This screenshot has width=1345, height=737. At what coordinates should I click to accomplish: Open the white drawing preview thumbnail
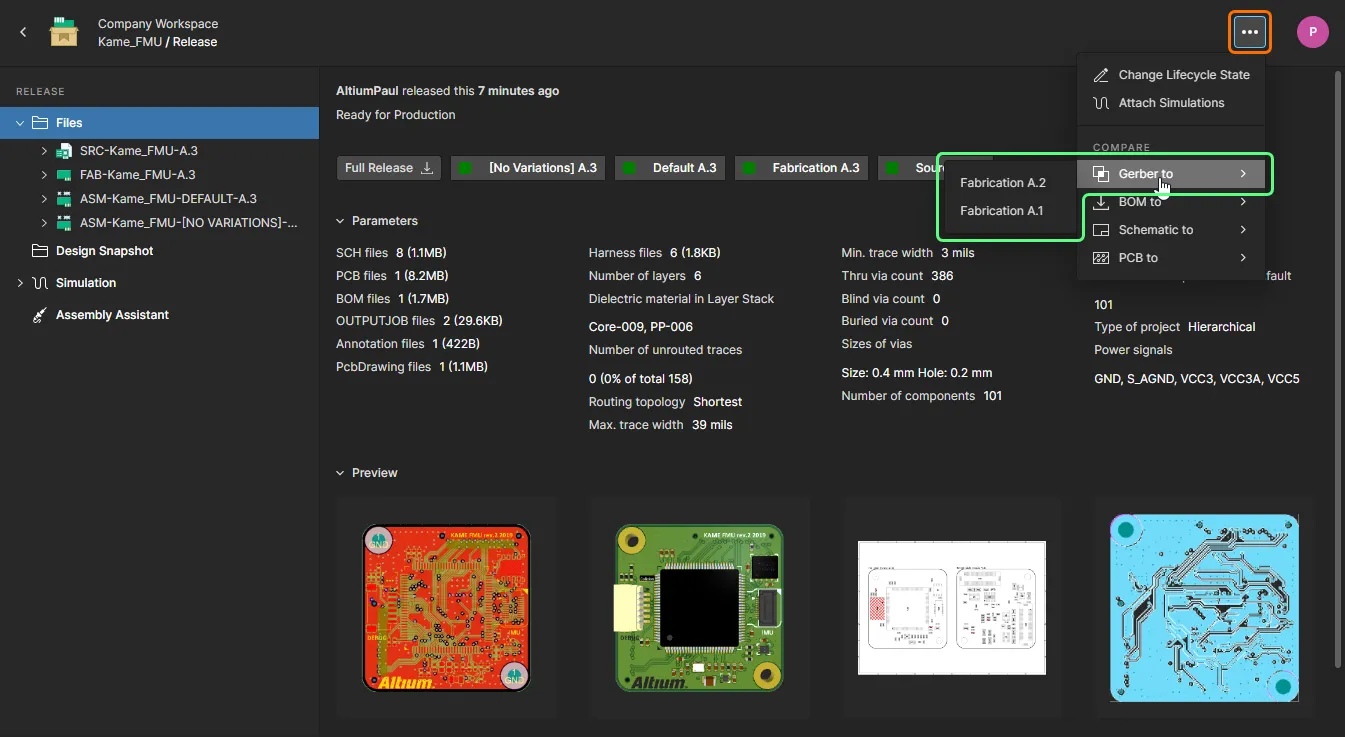tap(952, 607)
